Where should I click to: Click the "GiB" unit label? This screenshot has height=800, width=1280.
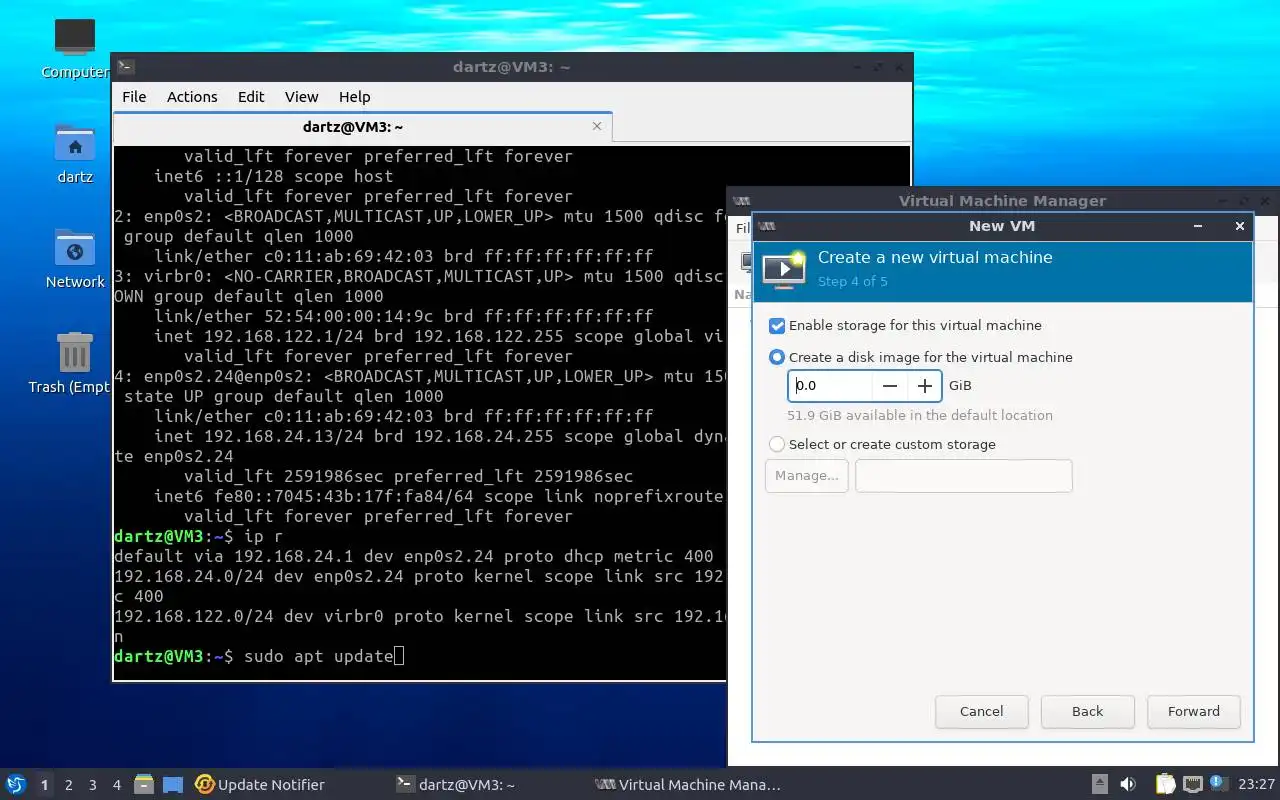pos(960,386)
